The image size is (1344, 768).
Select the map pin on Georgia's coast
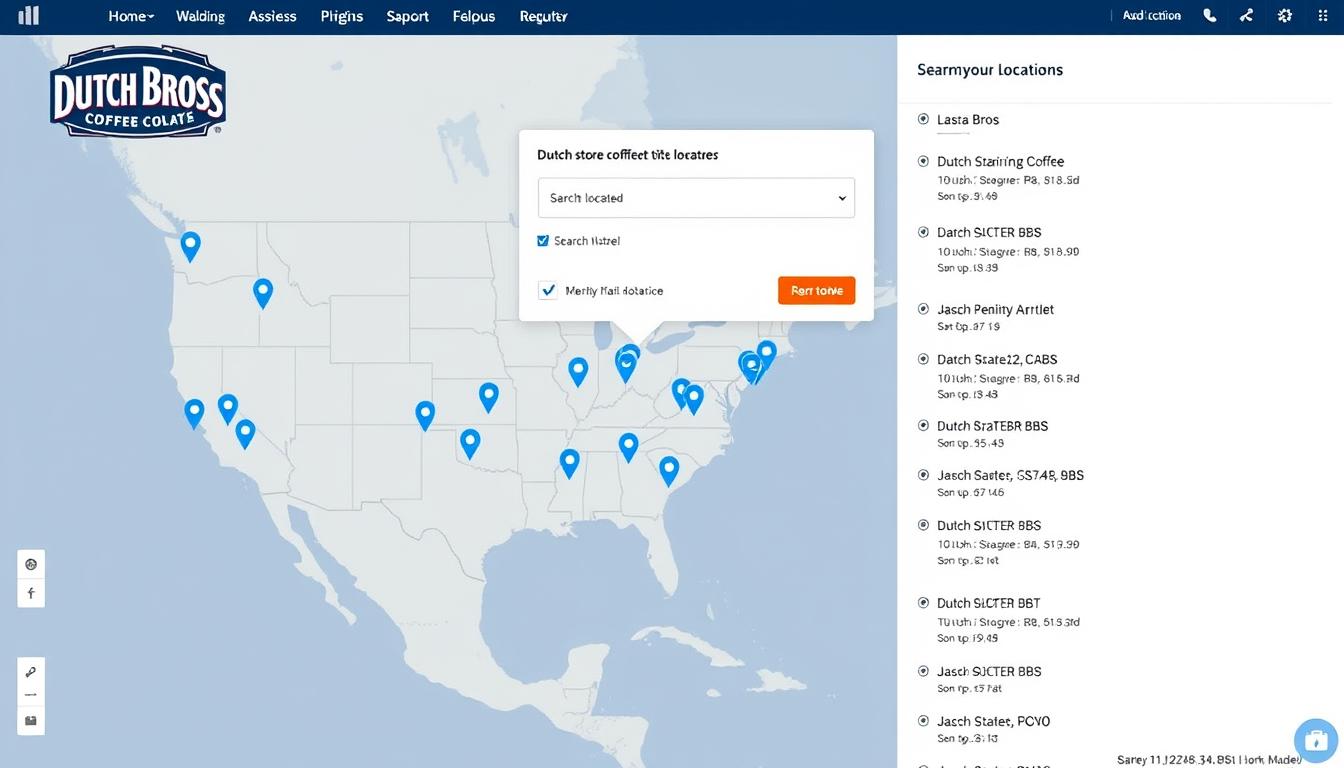point(669,470)
